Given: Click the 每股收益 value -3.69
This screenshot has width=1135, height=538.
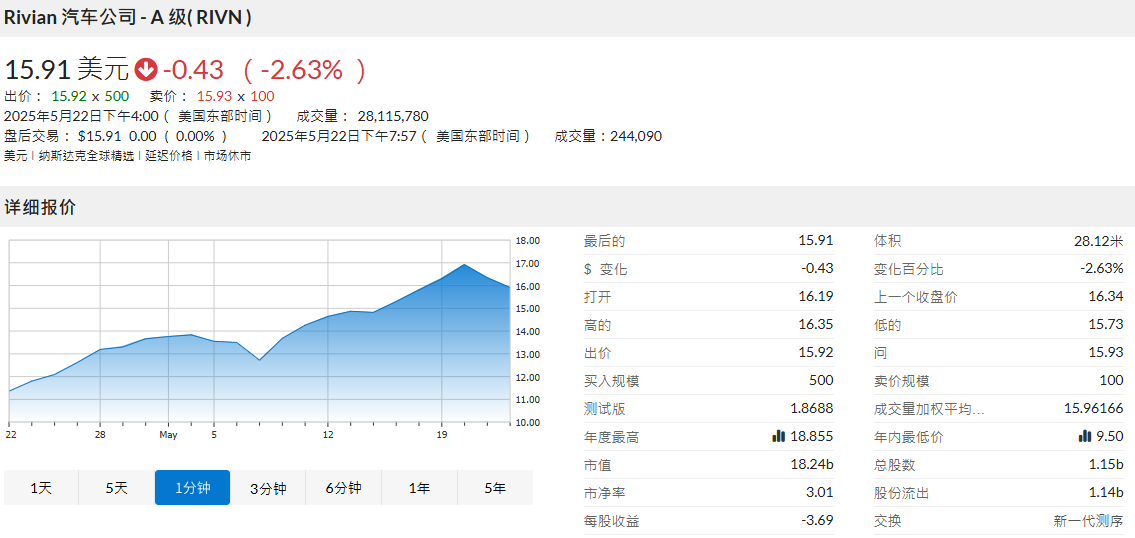Looking at the screenshot, I should pyautogui.click(x=819, y=521).
